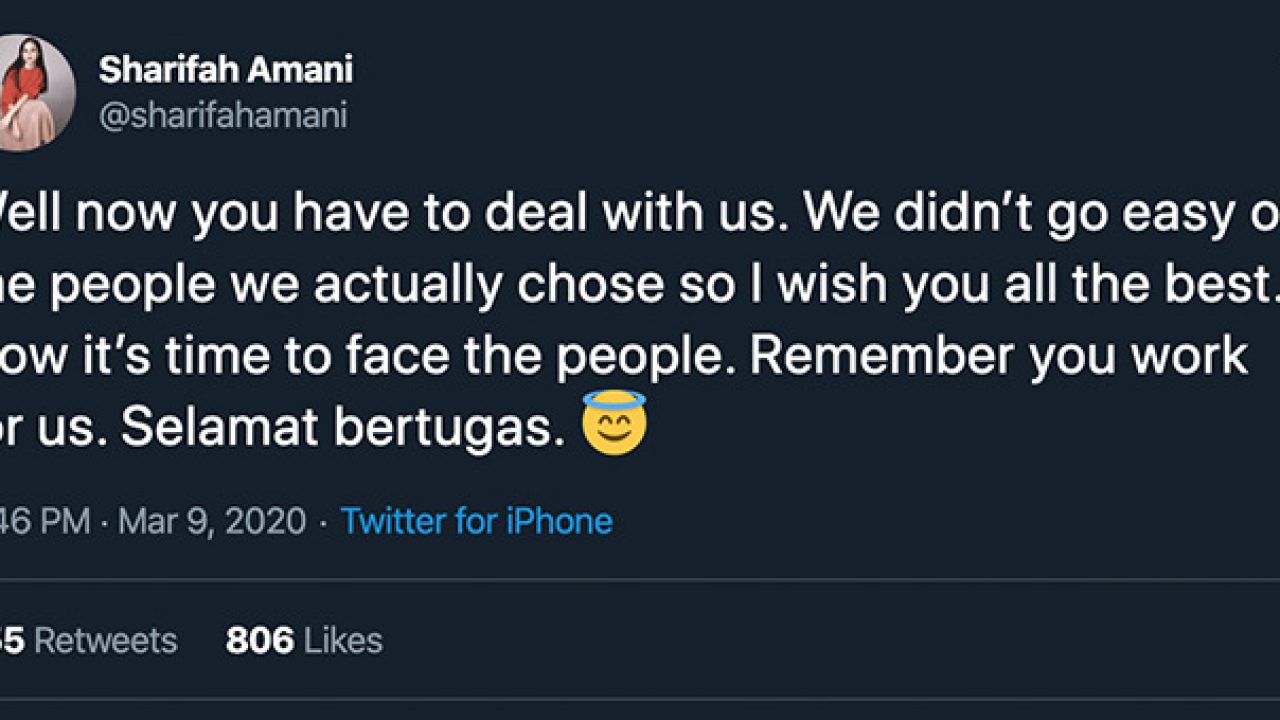Click the word "iPhone" in source link
Screen dimensions: 1280x720
click(x=561, y=521)
